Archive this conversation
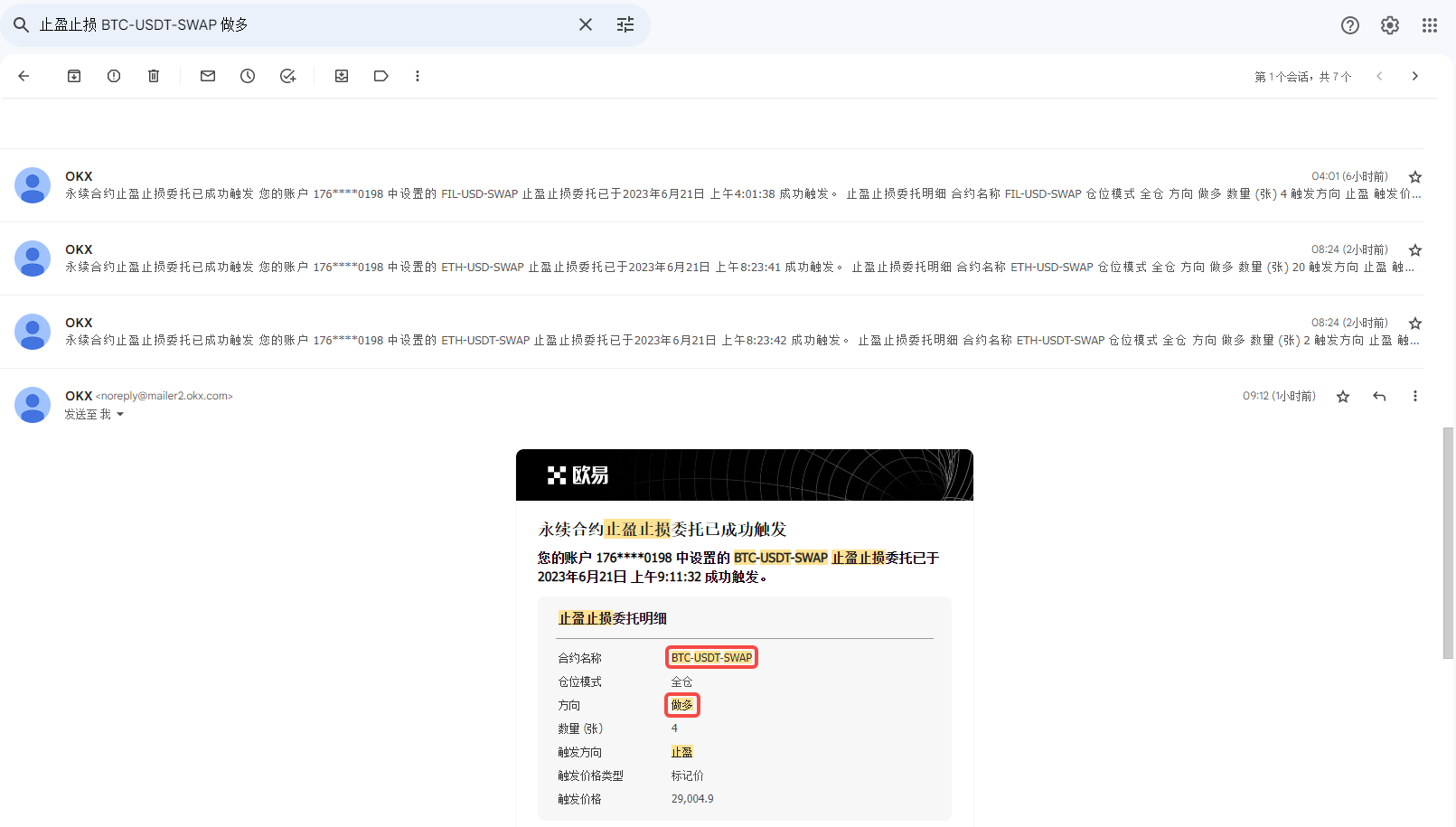This screenshot has width=1456, height=827. [x=74, y=76]
